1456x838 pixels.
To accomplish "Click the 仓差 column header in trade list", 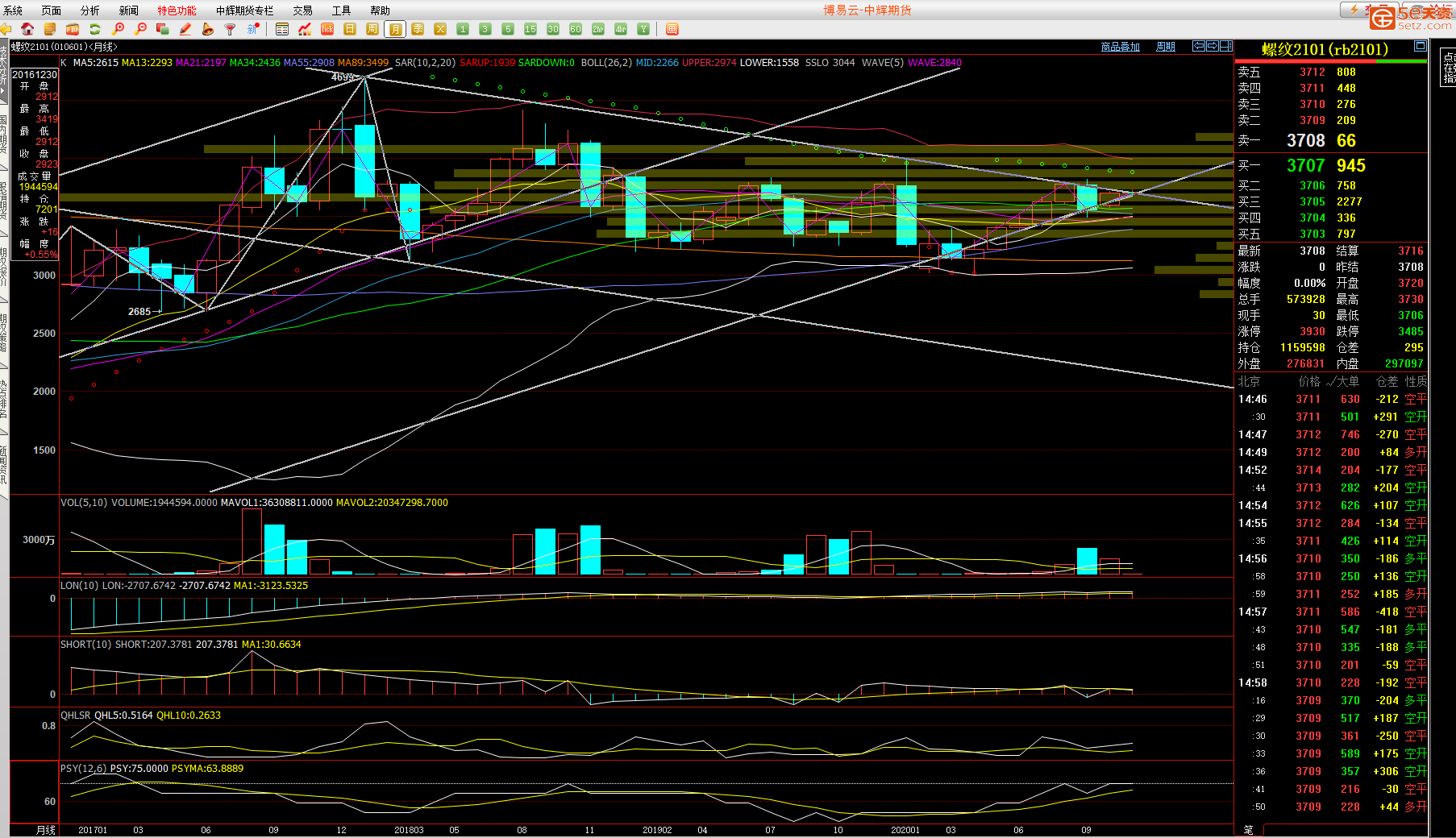I will (x=1387, y=382).
